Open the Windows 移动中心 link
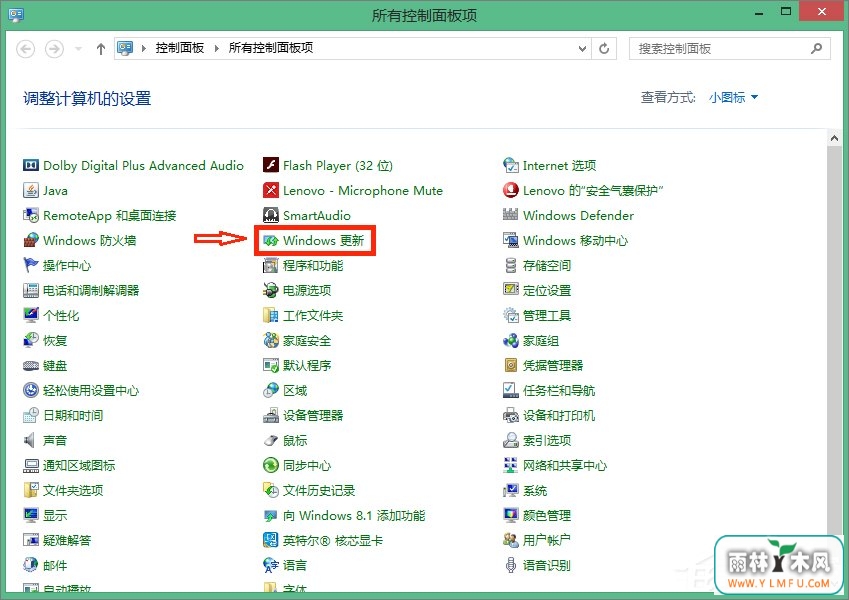Screen dimensions: 849x600 (576, 240)
